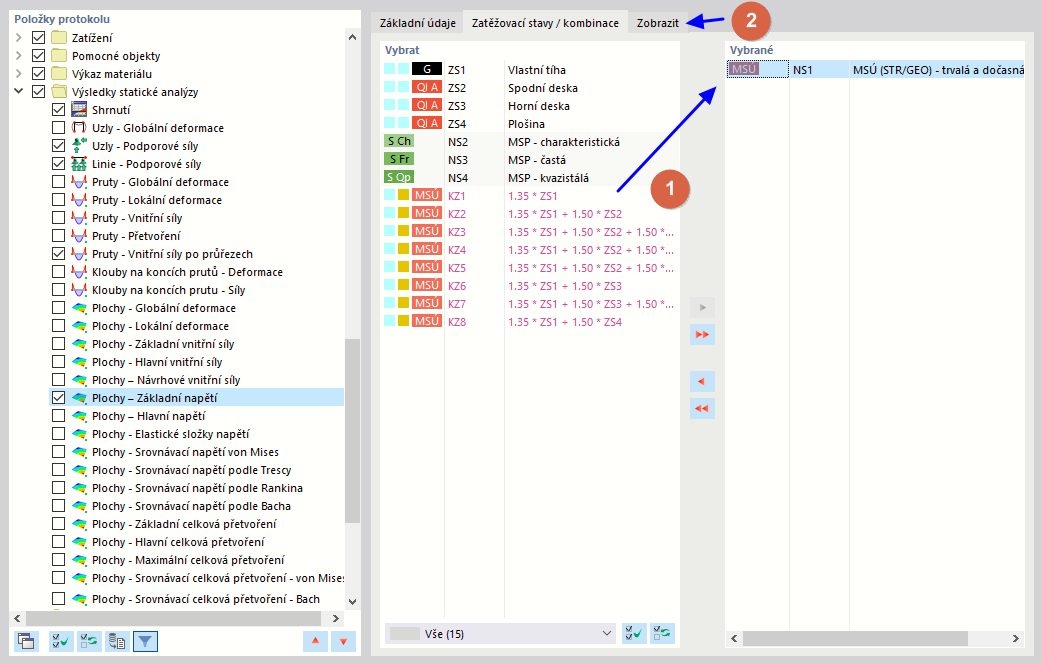1042x663 pixels.
Task: Uncheck the Zatížení checkbox
Action: click(39, 37)
